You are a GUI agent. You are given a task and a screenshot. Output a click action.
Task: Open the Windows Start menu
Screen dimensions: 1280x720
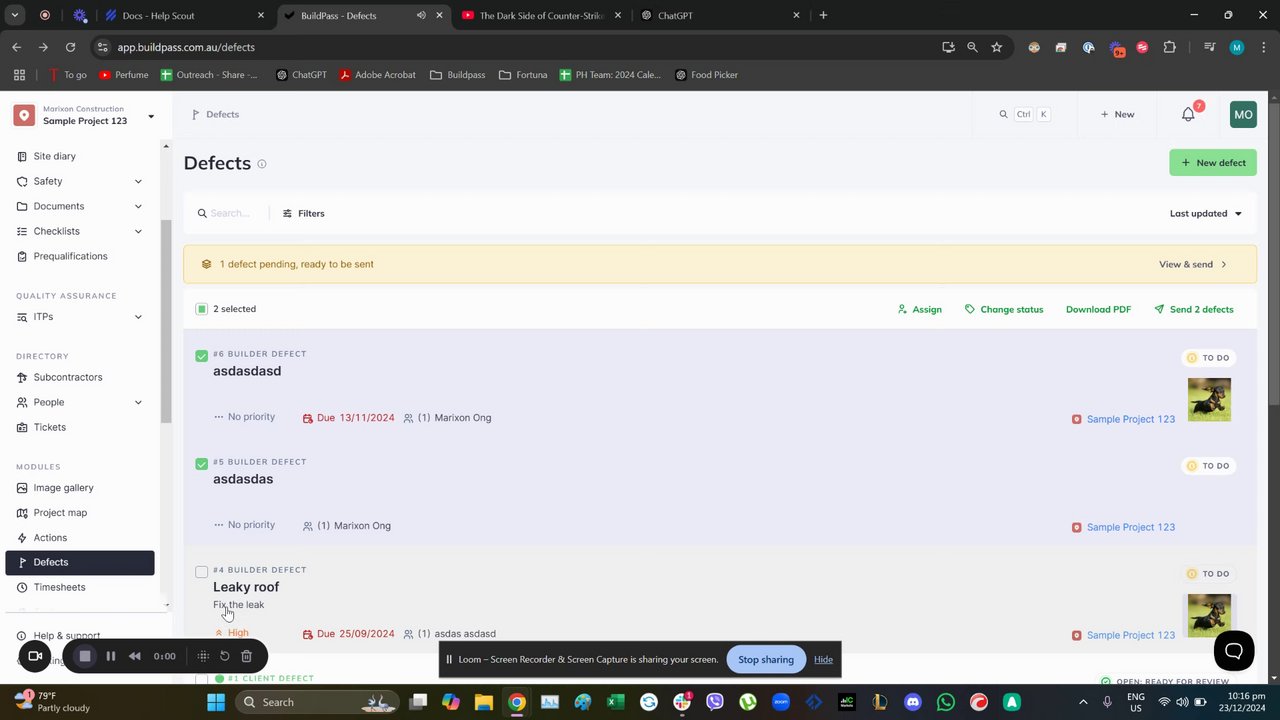pos(215,702)
